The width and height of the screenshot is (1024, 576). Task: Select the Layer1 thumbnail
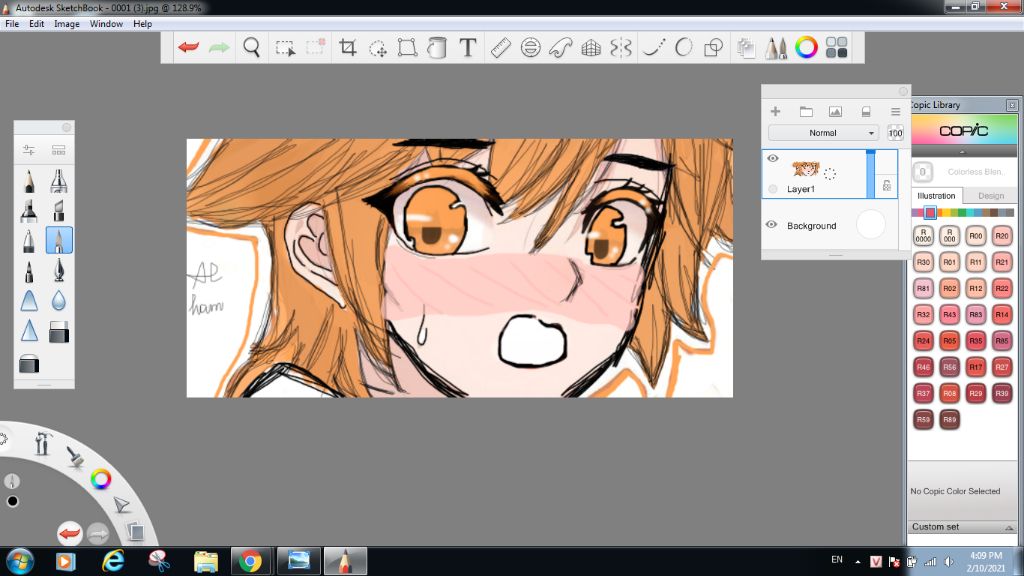[805, 168]
